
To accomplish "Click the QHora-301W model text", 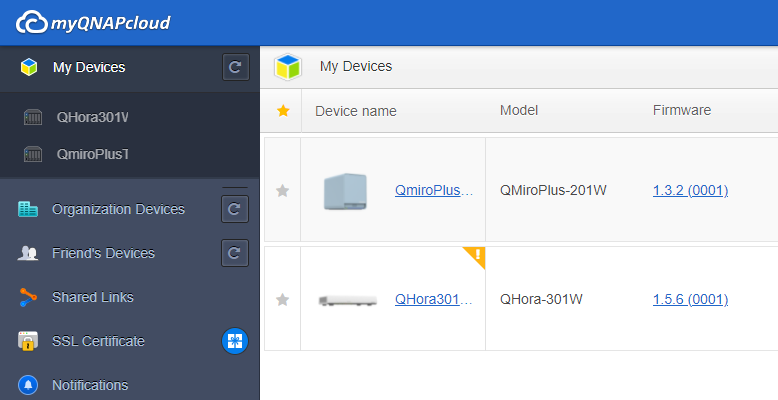I will point(541,300).
